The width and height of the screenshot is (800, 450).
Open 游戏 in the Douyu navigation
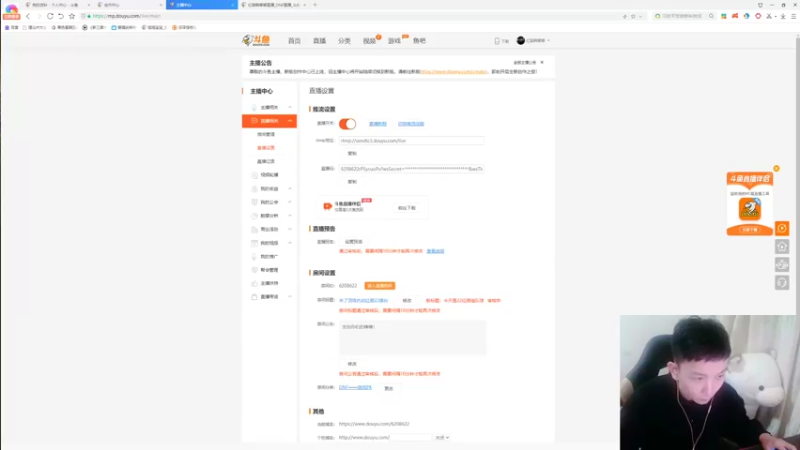[x=394, y=41]
